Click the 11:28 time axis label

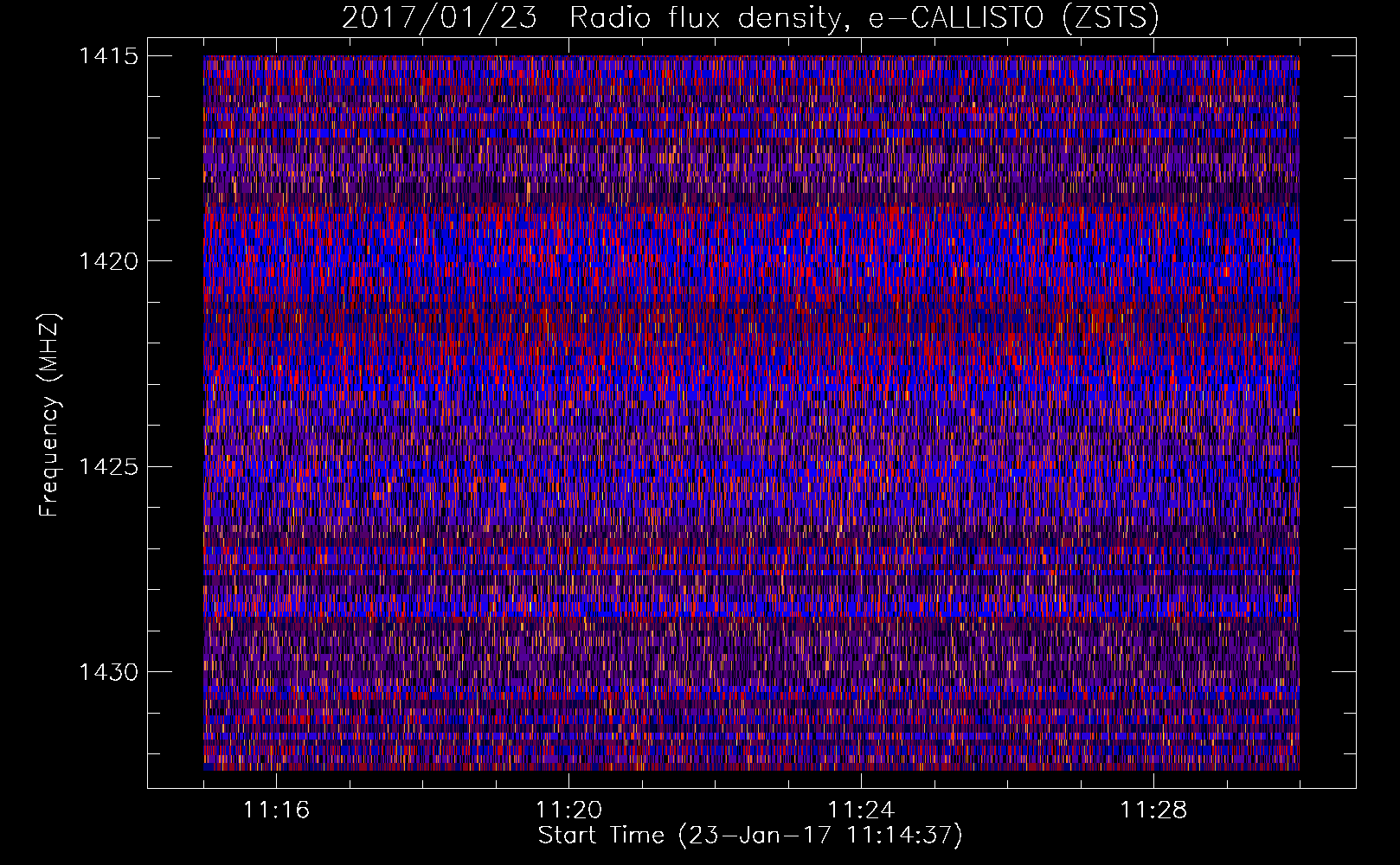tap(1153, 811)
